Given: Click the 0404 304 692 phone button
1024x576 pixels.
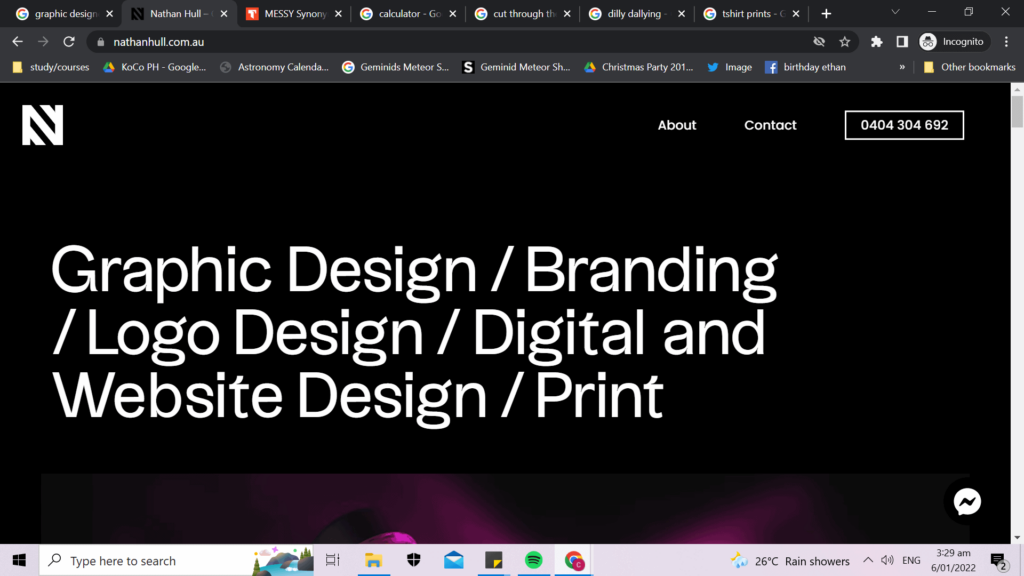Looking at the screenshot, I should click(904, 125).
